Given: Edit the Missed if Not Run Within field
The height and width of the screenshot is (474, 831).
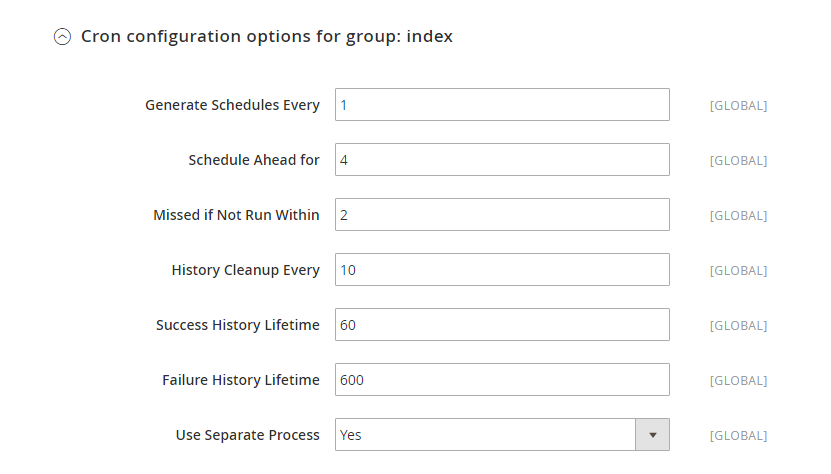Looking at the screenshot, I should pos(502,215).
